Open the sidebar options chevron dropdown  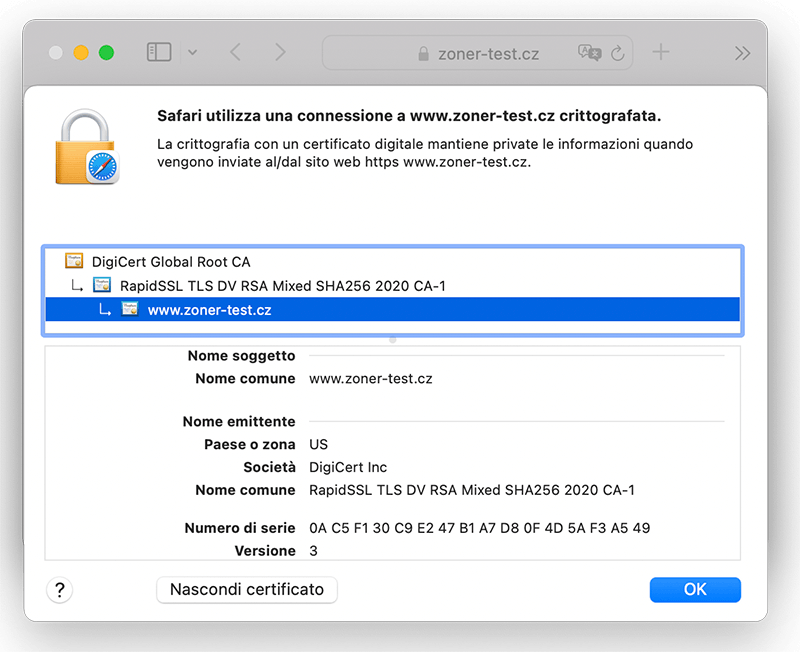192,52
